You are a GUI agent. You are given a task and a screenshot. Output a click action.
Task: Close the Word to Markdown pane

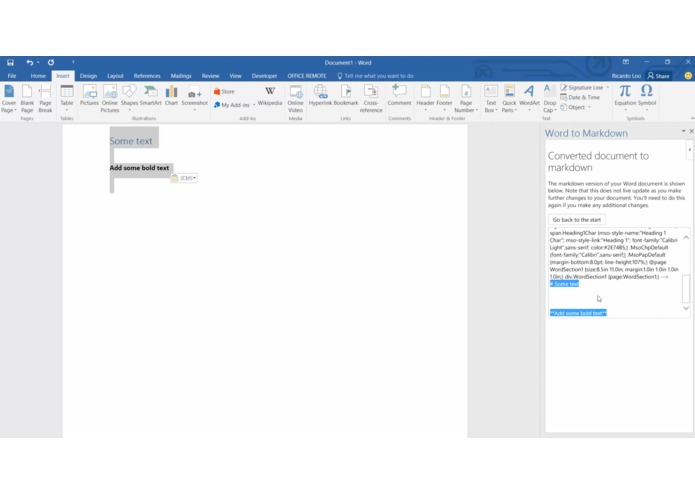point(691,131)
